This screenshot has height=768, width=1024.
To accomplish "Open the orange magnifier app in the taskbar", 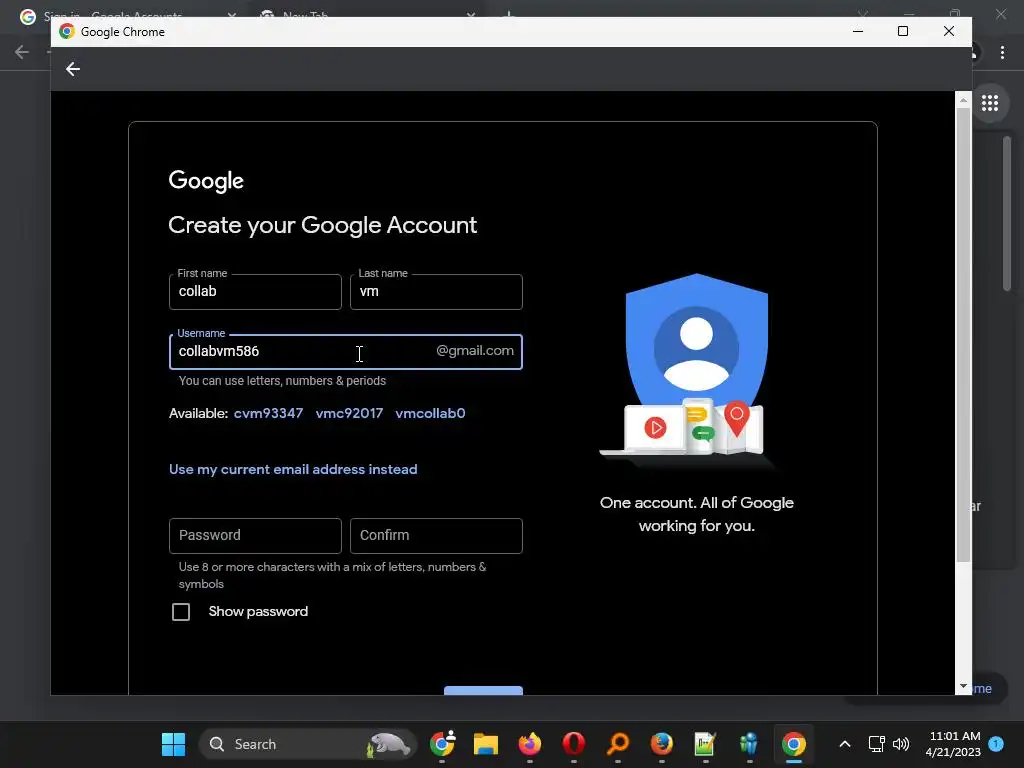I will [617, 744].
